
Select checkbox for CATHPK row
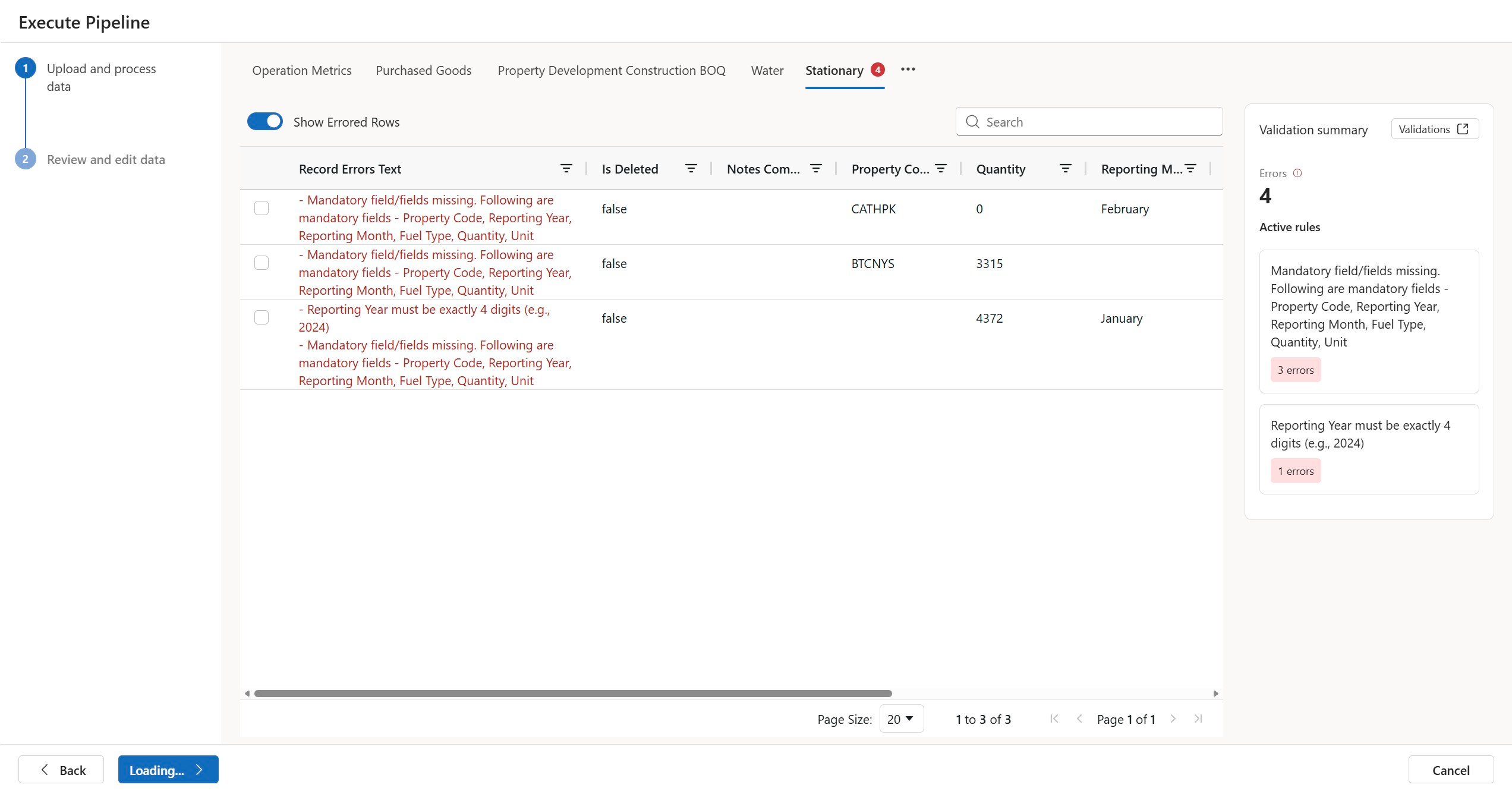(x=262, y=208)
